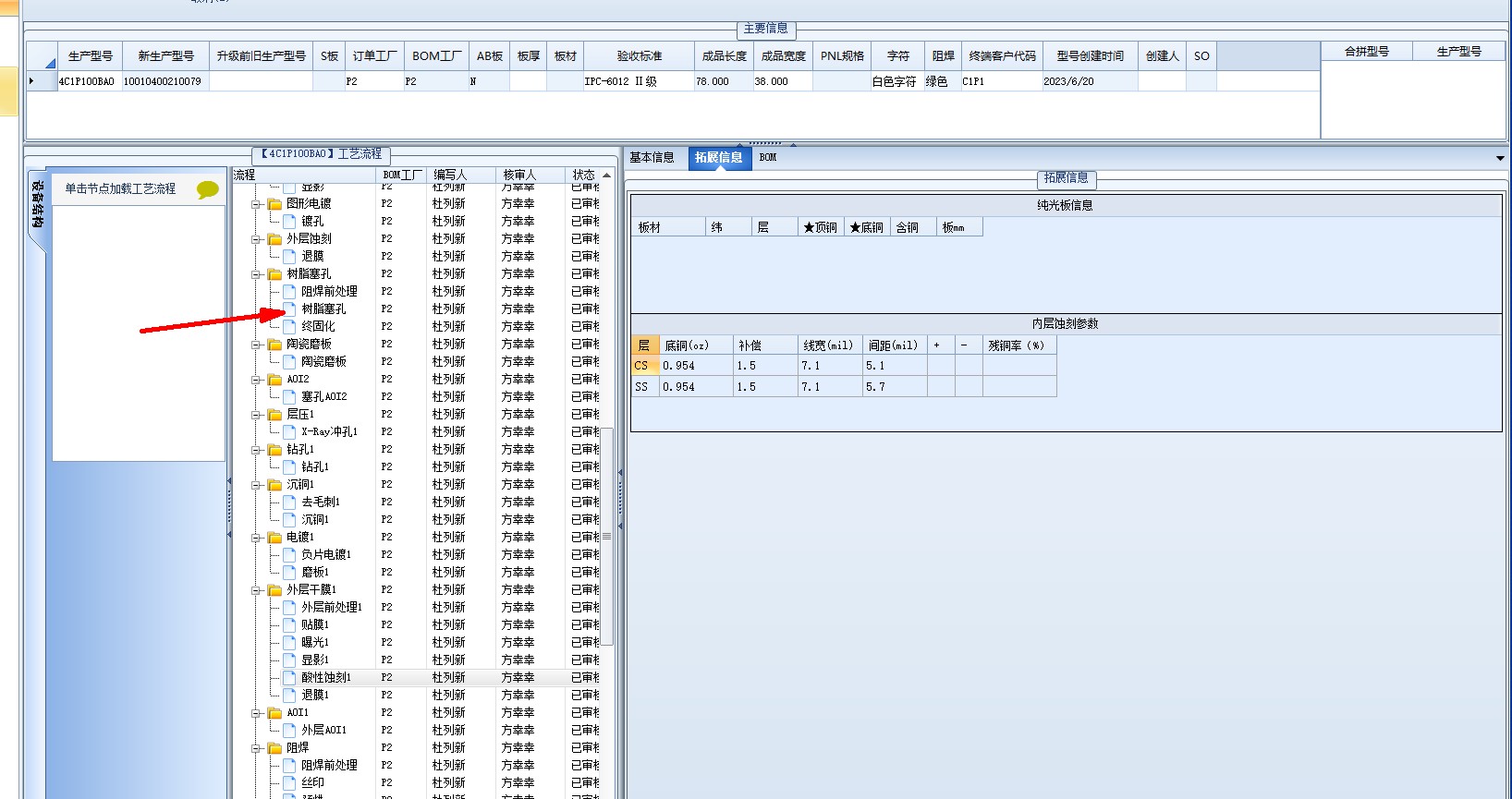The width and height of the screenshot is (1512, 799).
Task: Click the 去毛刺1 document icon
Action: (x=289, y=502)
